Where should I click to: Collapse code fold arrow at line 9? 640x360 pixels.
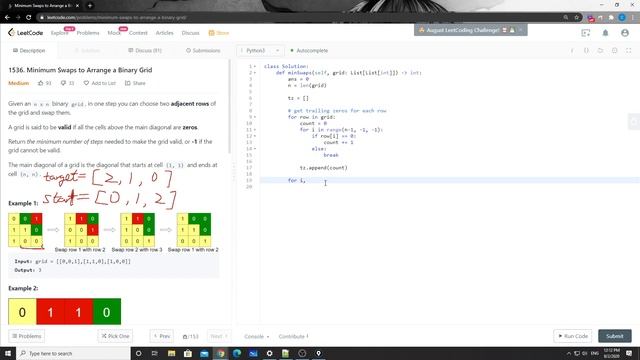[255, 117]
